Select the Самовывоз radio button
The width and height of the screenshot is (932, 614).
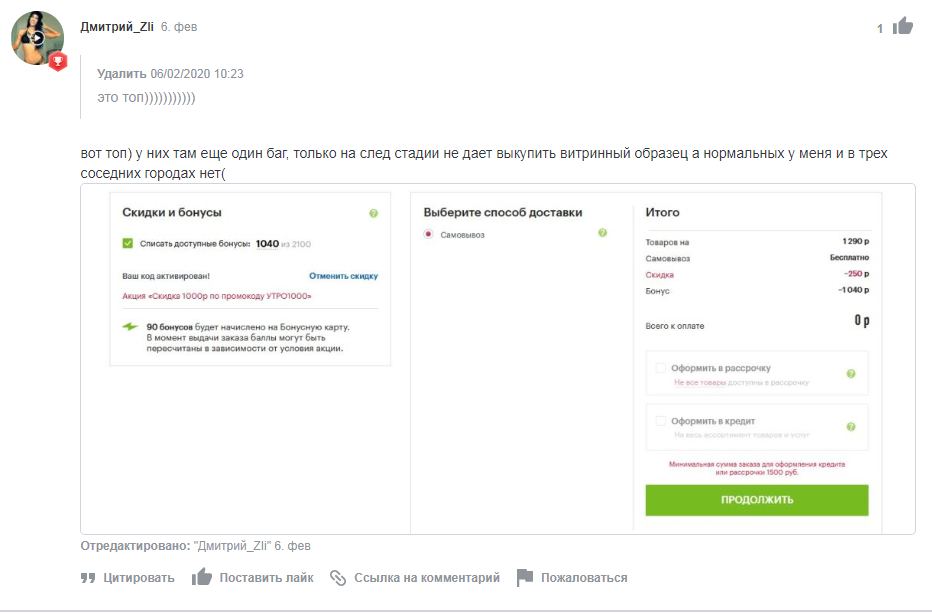click(428, 234)
